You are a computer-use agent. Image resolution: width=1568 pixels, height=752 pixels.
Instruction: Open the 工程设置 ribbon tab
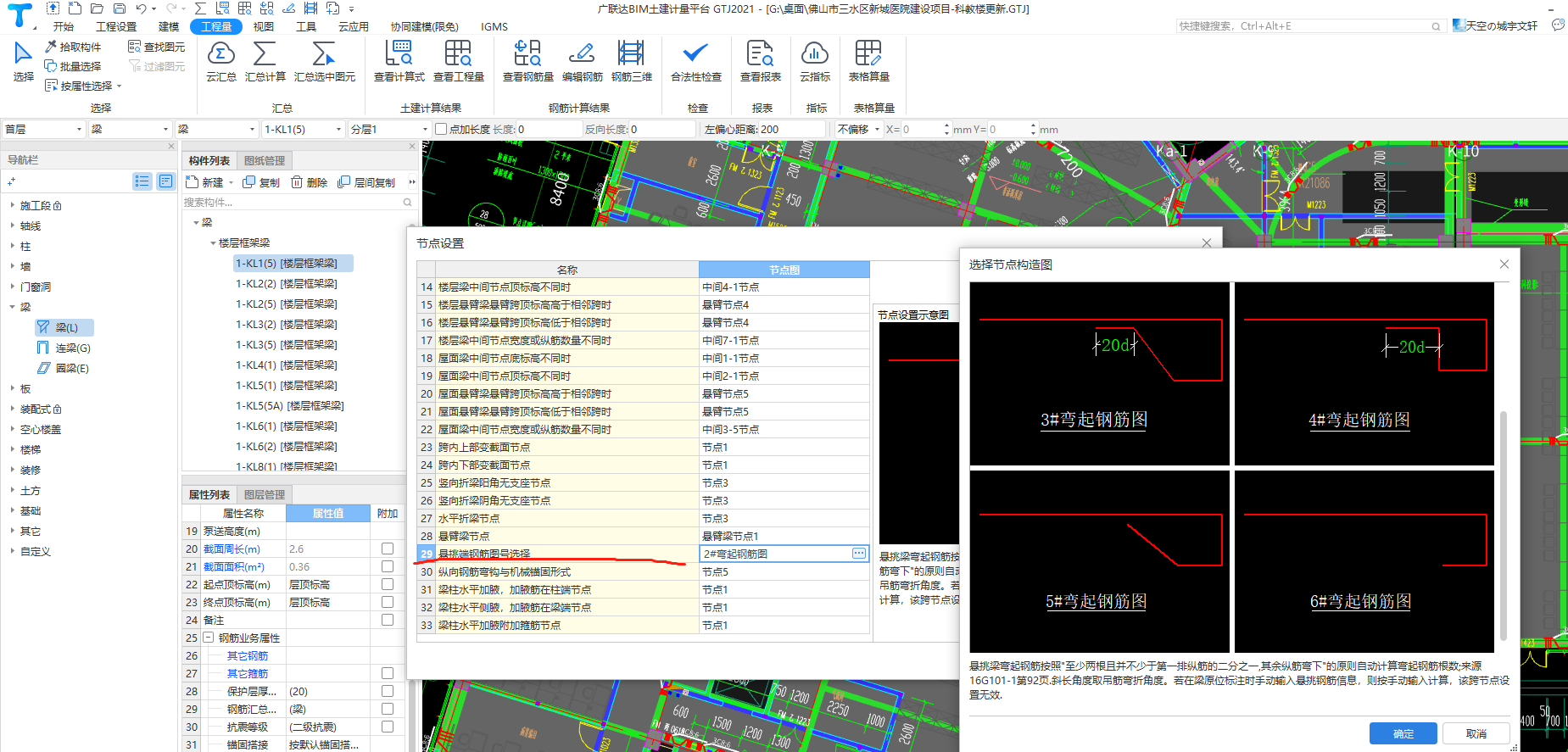[116, 26]
